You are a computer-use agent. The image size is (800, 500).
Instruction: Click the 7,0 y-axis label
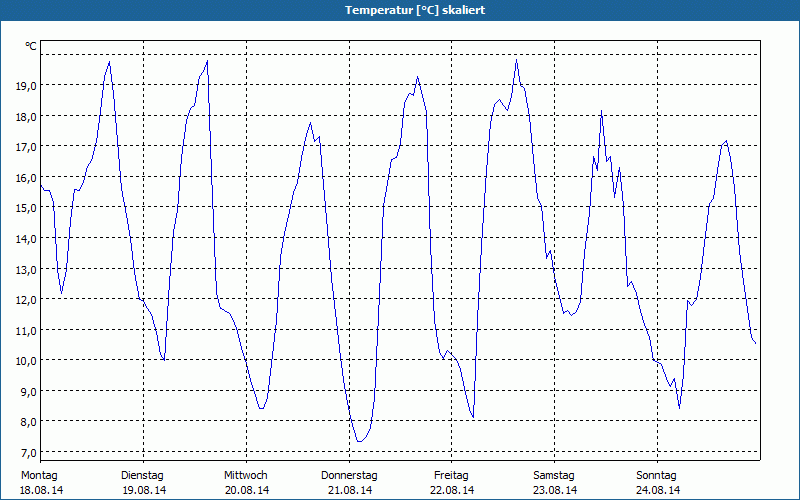click(x=29, y=453)
